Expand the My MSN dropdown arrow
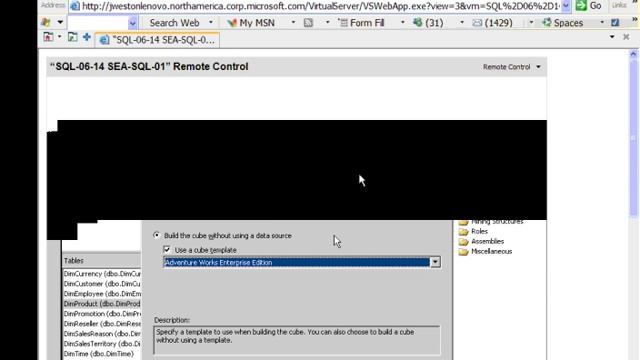 (x=293, y=23)
